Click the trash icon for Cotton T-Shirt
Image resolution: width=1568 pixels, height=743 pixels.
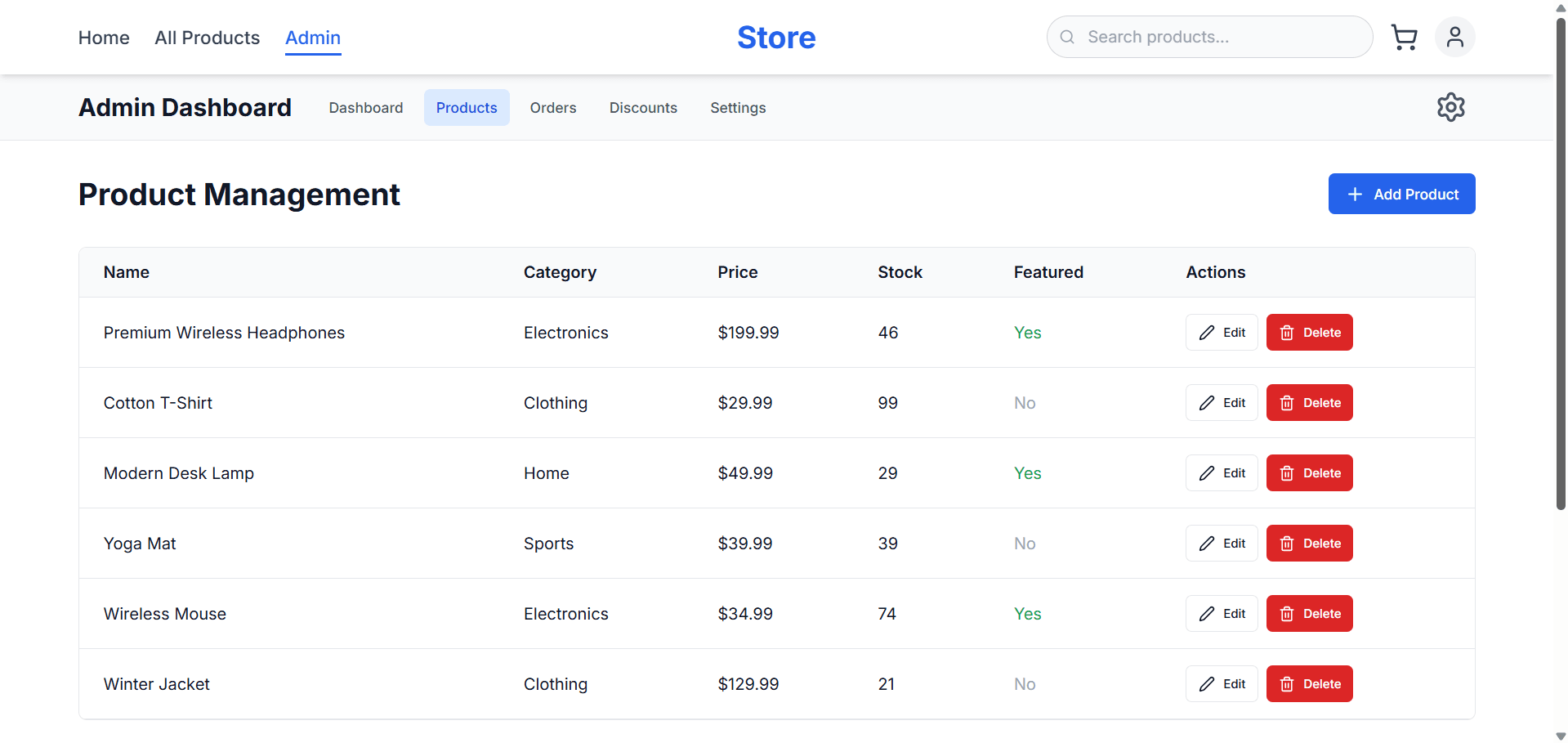pos(1288,402)
